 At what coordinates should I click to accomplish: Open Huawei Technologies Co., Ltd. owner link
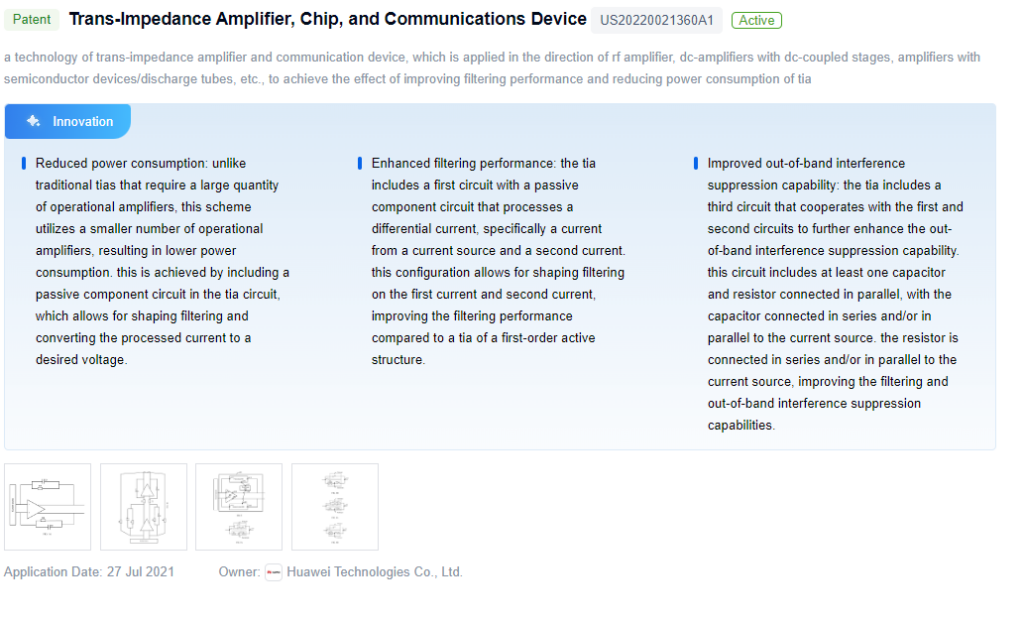point(374,572)
